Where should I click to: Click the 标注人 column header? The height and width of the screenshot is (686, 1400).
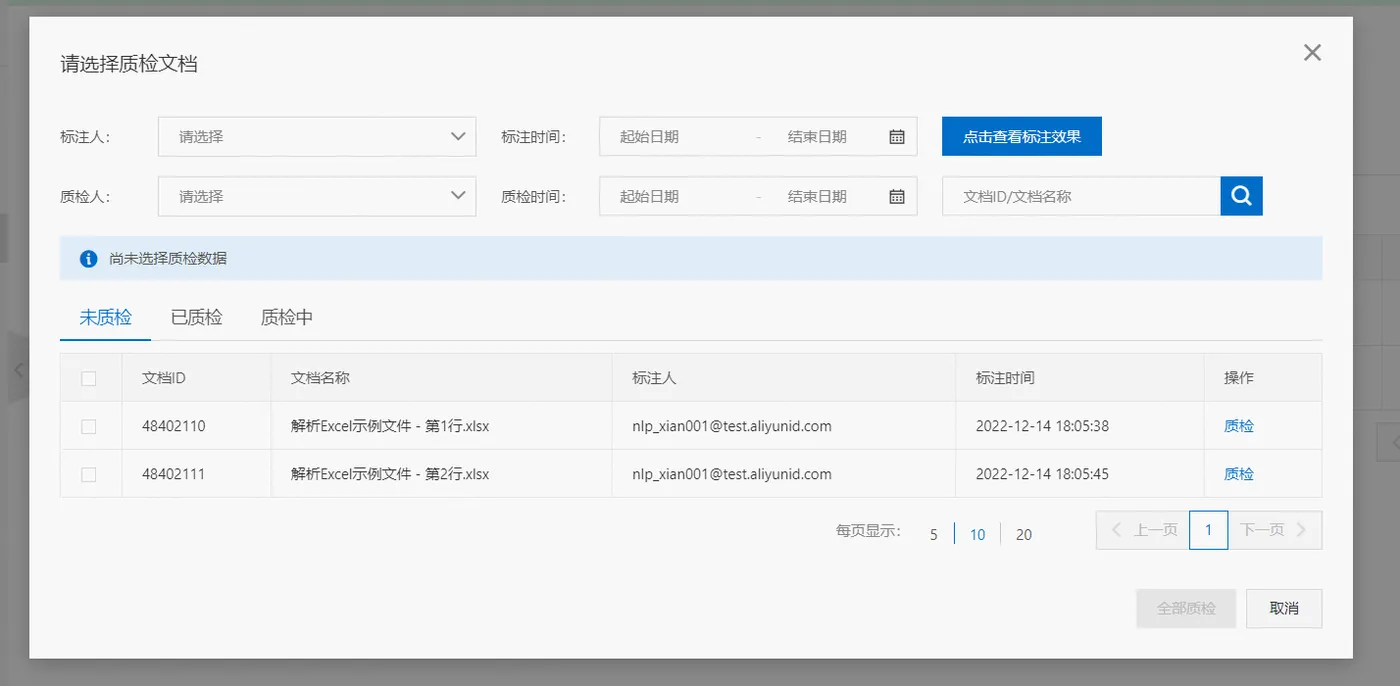tap(655, 378)
